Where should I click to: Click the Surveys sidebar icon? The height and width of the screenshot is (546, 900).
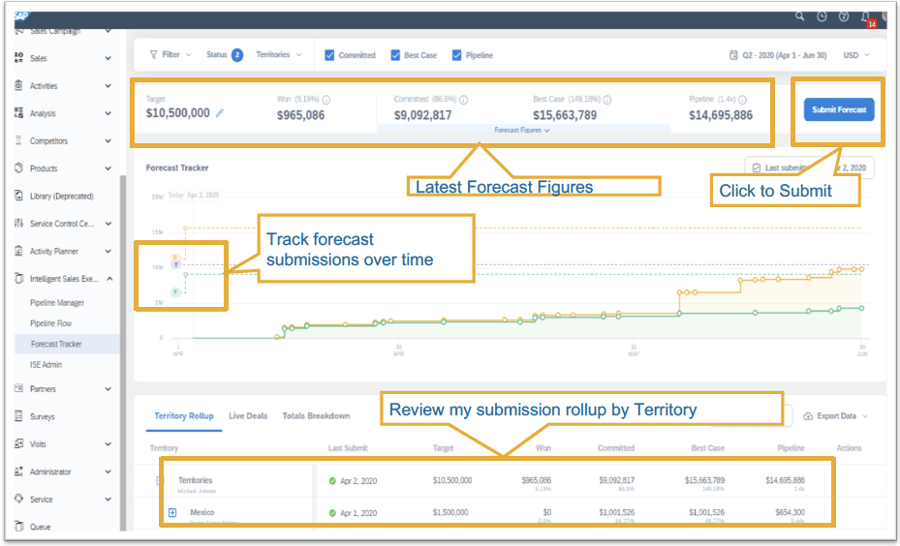(18, 416)
